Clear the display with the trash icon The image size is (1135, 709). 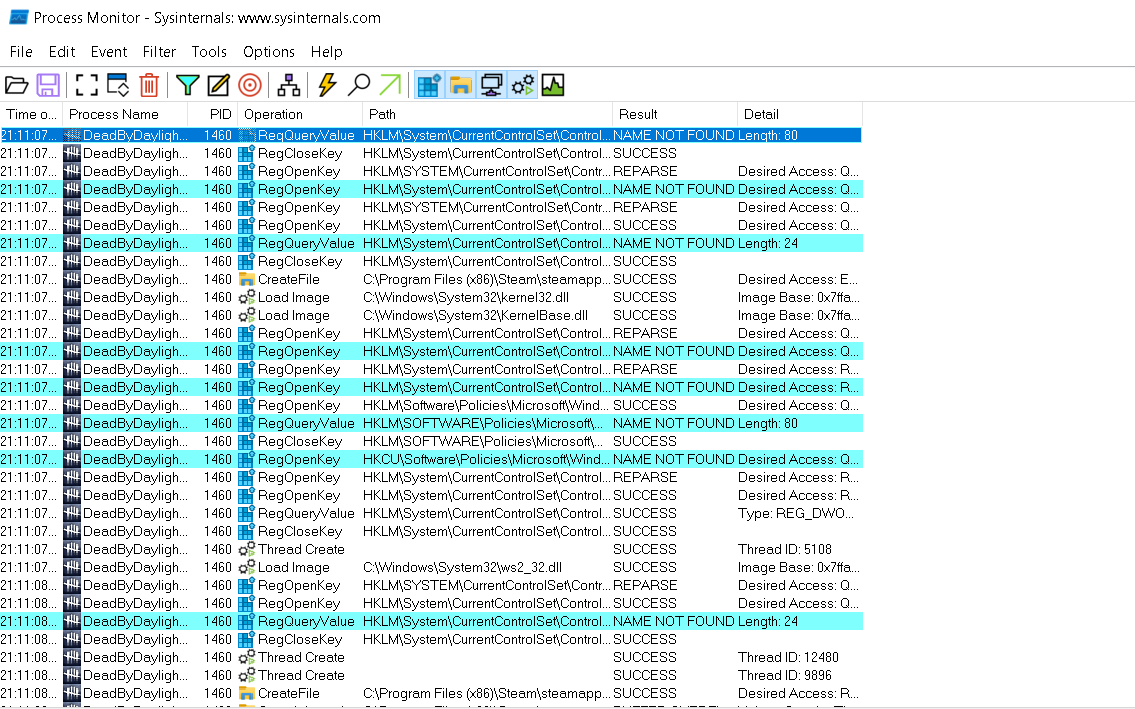(149, 85)
